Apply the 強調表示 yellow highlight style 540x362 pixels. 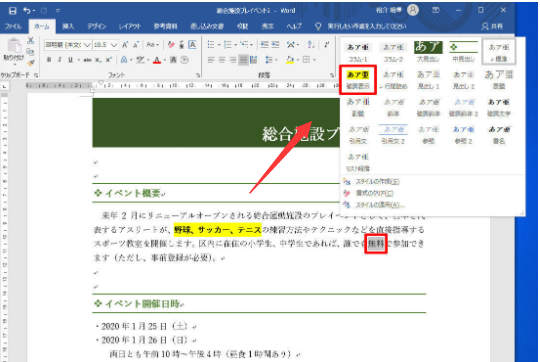(358, 80)
